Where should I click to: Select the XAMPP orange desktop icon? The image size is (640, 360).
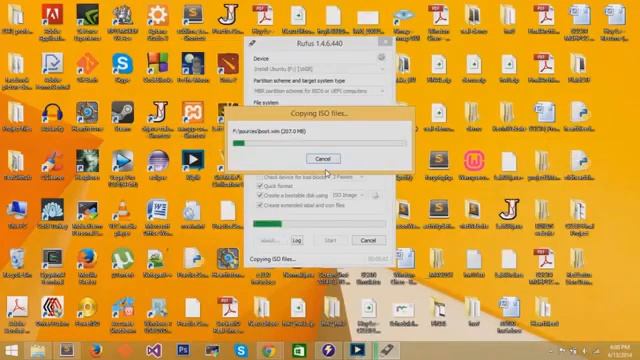[193, 118]
